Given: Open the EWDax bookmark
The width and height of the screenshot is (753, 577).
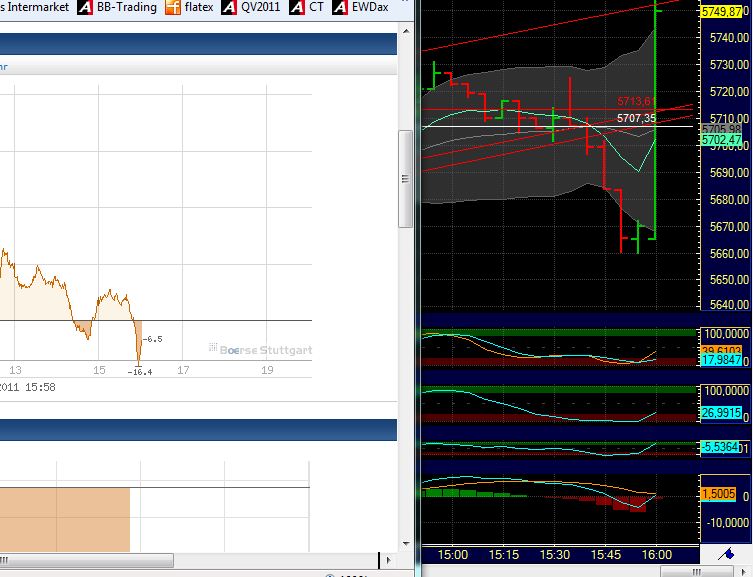Looking at the screenshot, I should click(x=370, y=7).
